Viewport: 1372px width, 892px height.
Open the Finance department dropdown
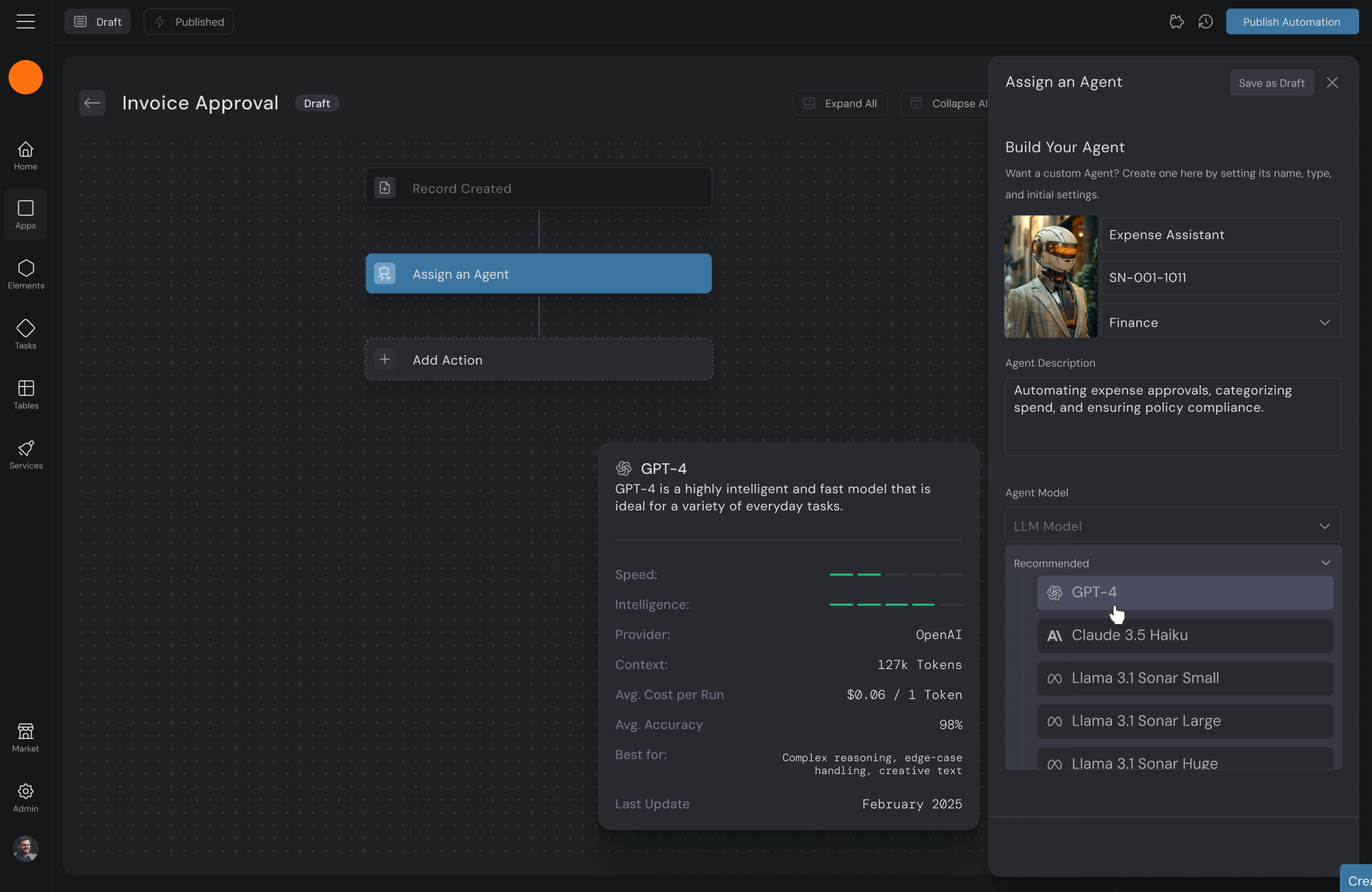click(x=1221, y=322)
